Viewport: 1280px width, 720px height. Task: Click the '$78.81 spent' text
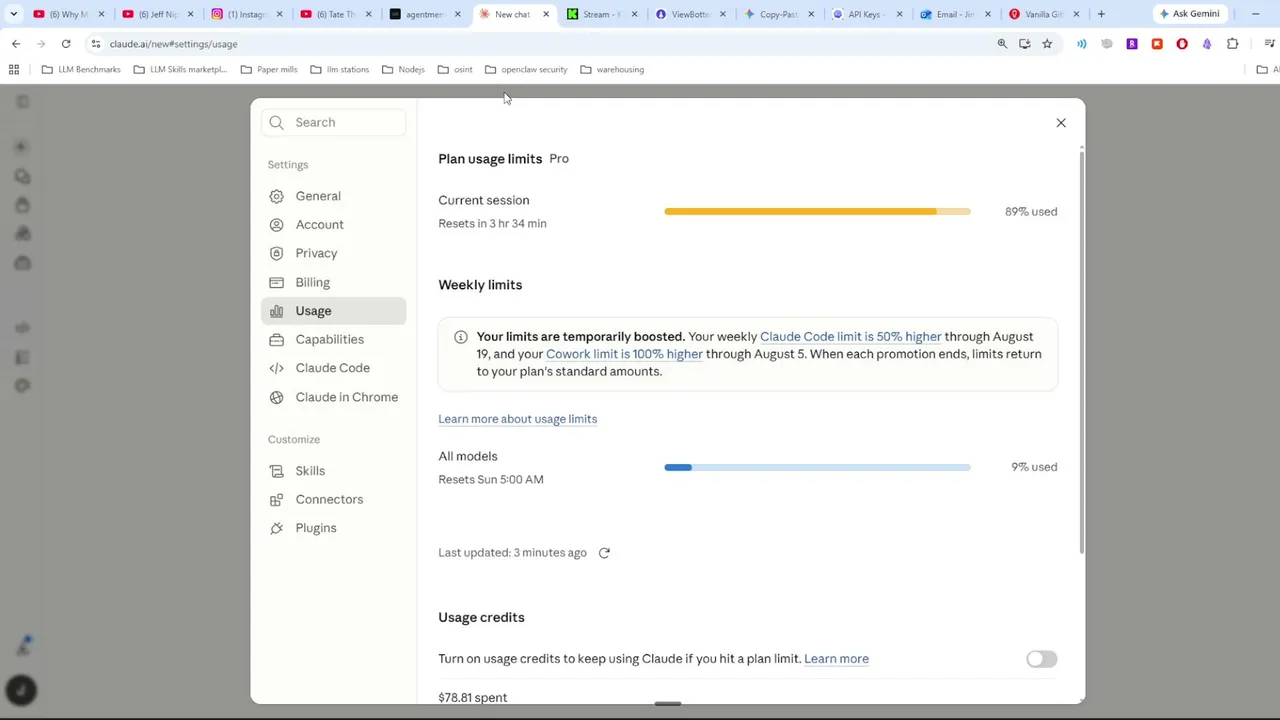pyautogui.click(x=472, y=697)
